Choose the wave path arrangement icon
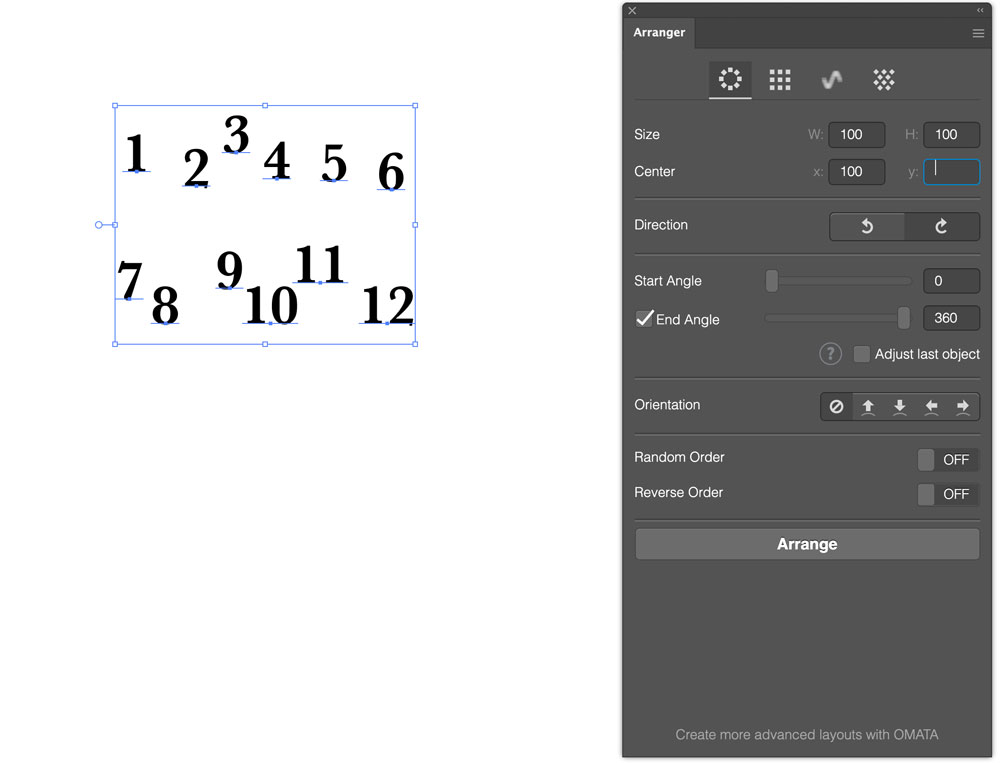Screen dimensions: 1000x763 pyautogui.click(x=832, y=80)
